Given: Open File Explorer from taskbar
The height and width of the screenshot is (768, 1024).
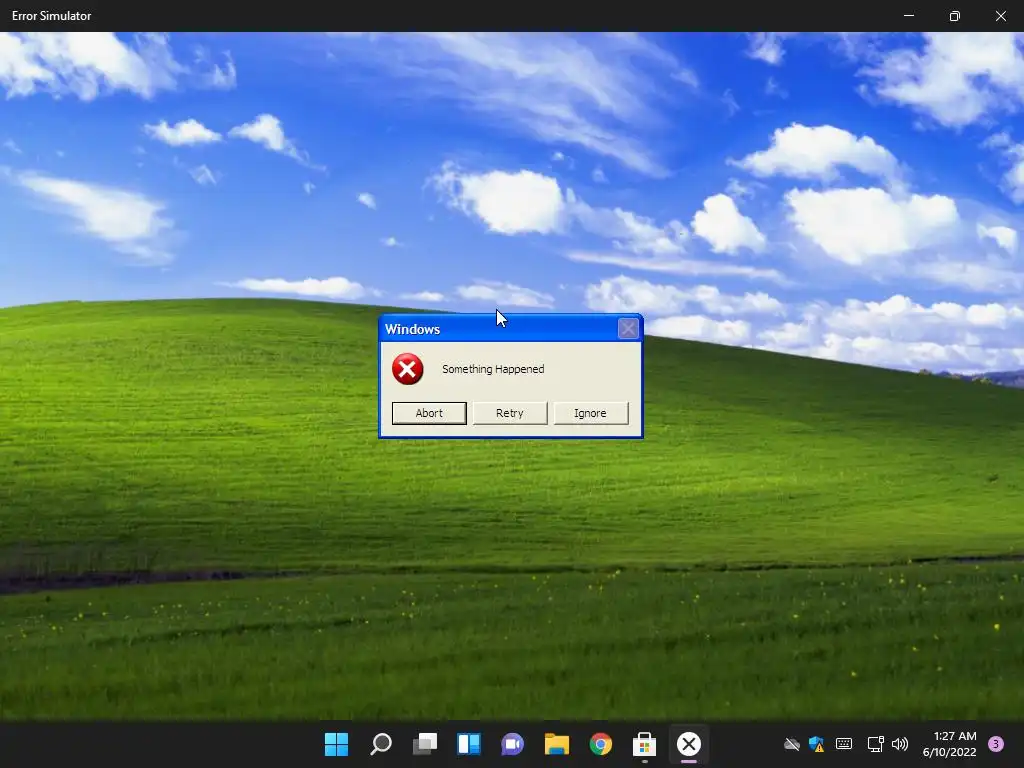Looking at the screenshot, I should 557,744.
